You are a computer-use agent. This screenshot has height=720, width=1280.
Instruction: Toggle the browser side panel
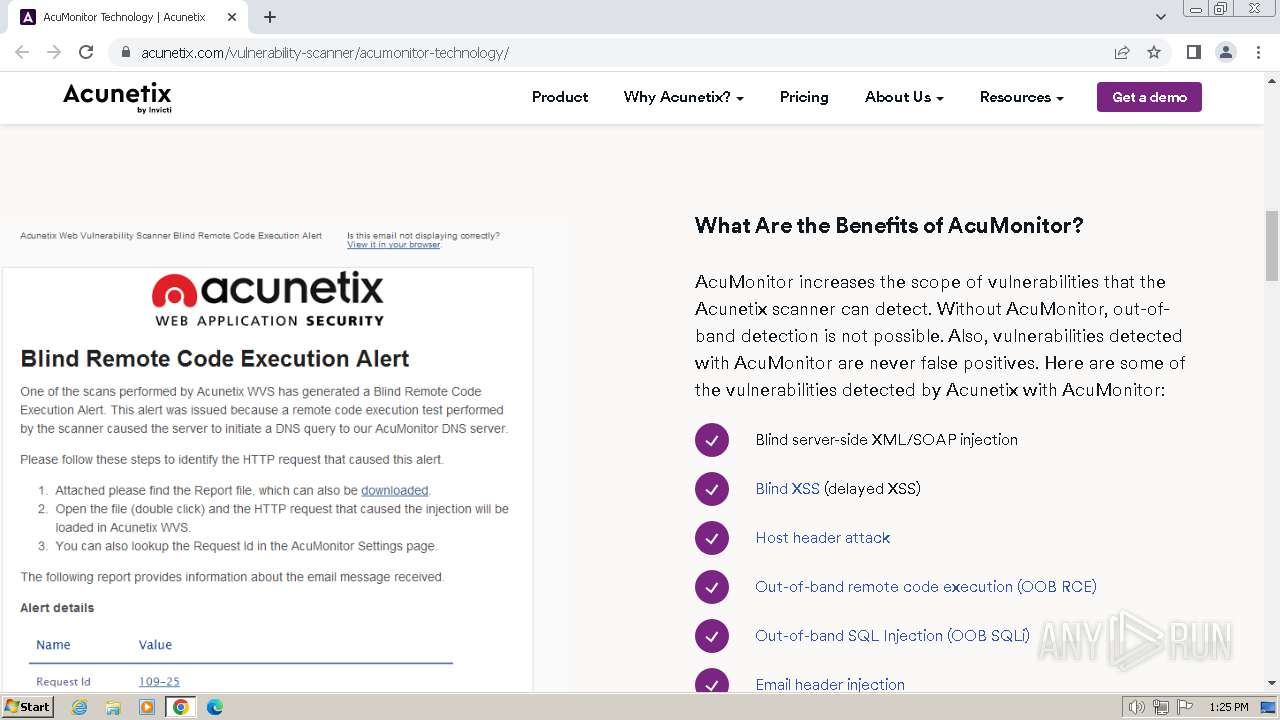coord(1194,52)
